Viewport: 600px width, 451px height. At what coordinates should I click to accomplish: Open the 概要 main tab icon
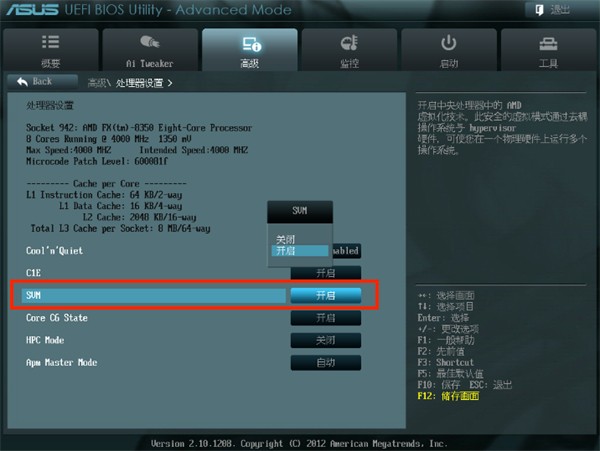(50, 42)
